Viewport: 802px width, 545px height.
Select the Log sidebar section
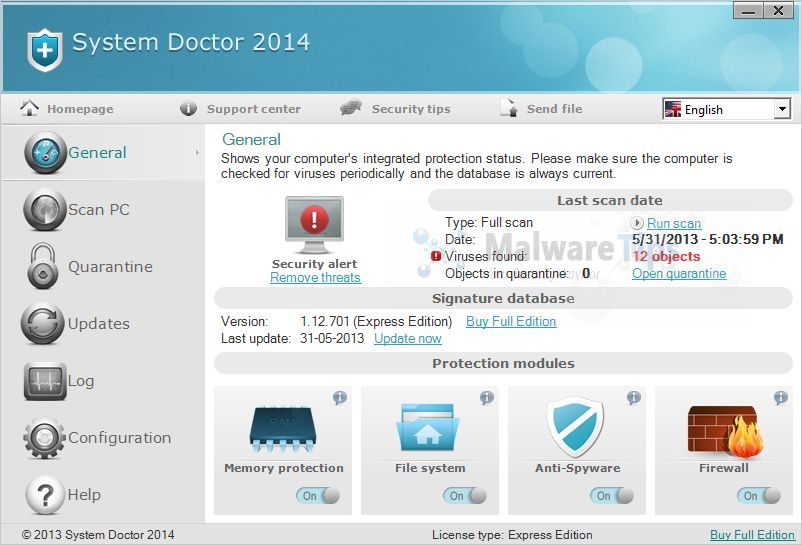click(102, 381)
